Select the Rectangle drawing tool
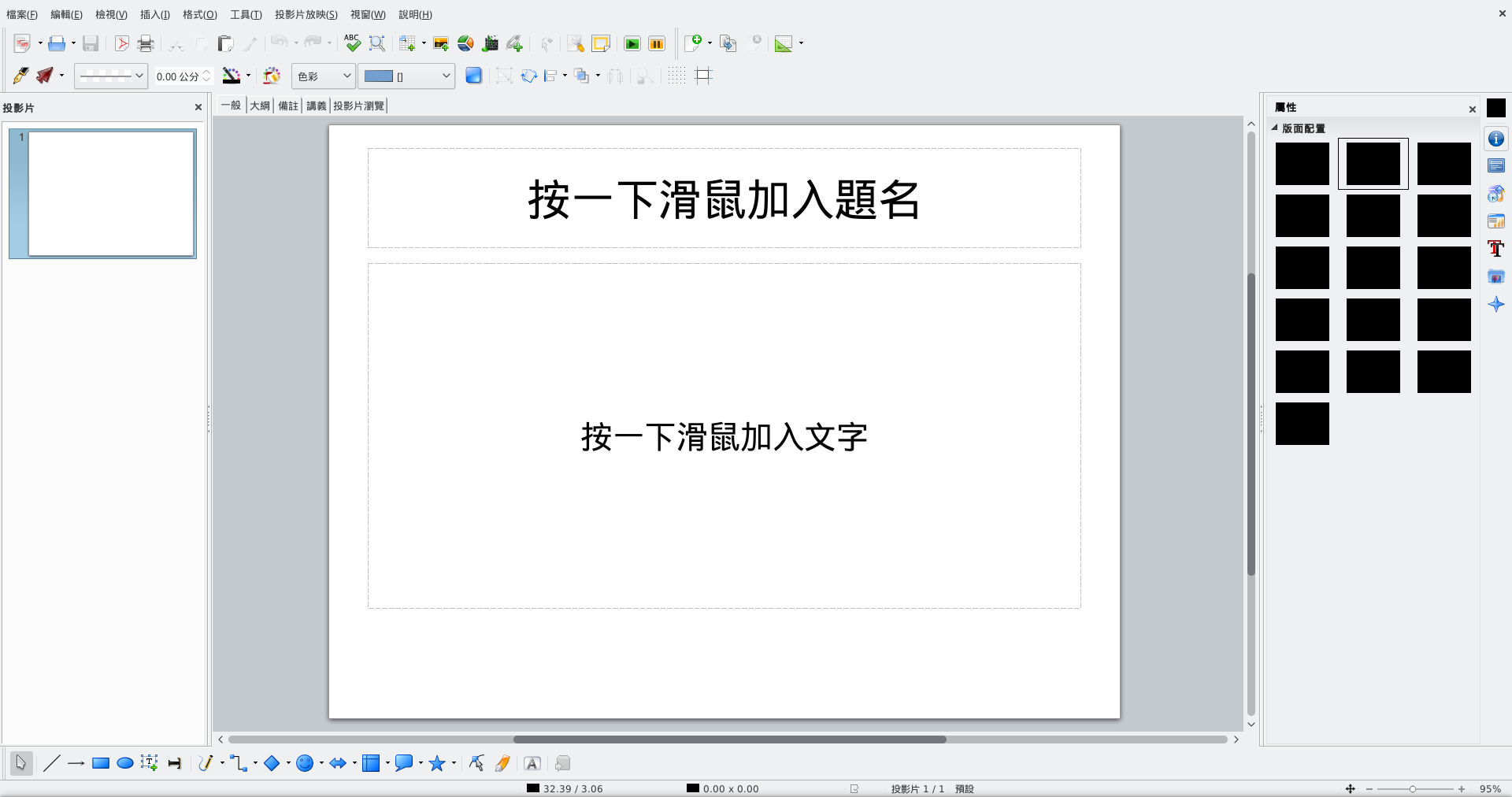Screen dimensions: 1512x797 tap(101, 763)
